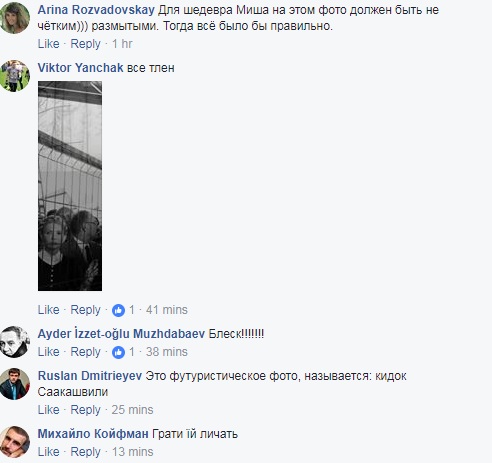Reply to Ayder Muzhdabaev's comment
Image resolution: width=492 pixels, height=463 pixels.
point(85,352)
